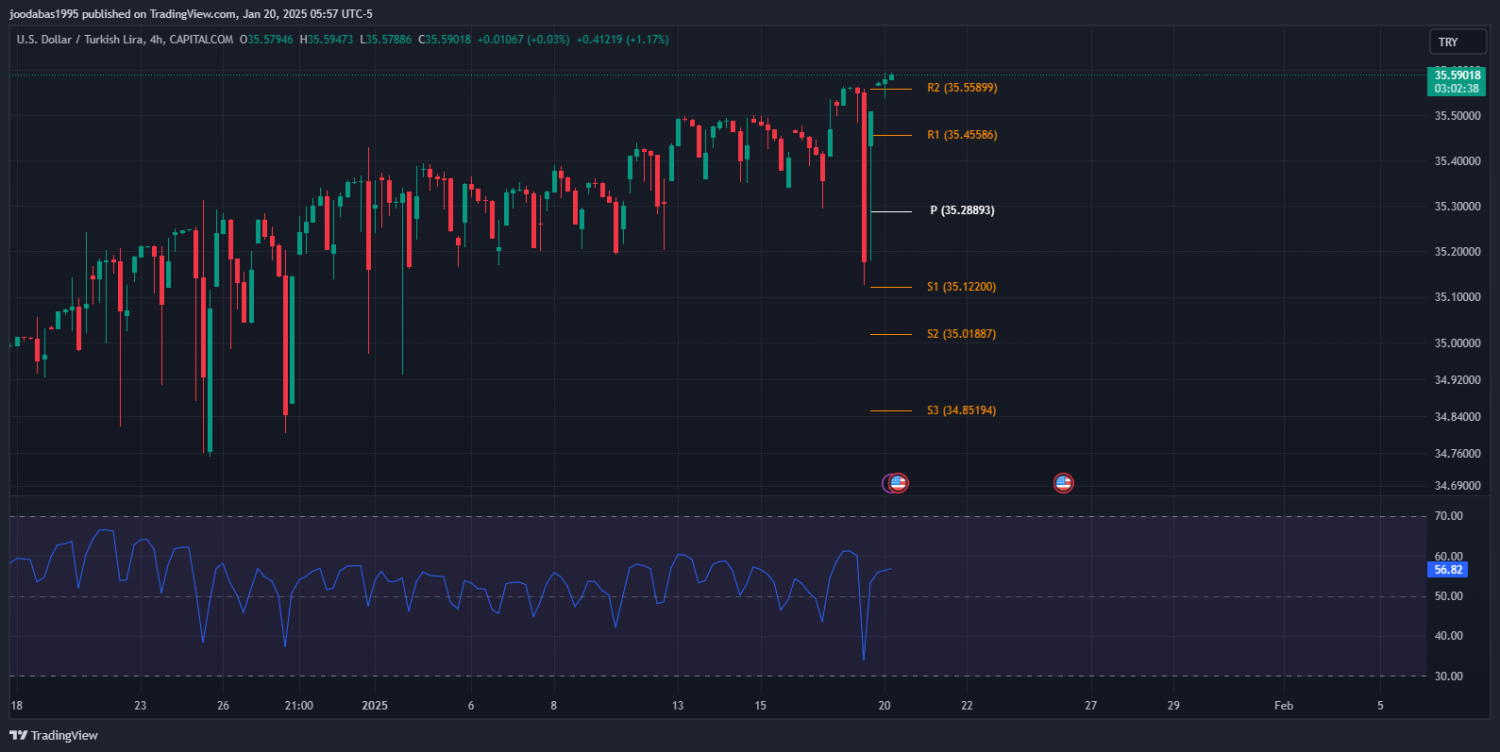
Task: Click the Feb label on the time axis
Action: point(1283,706)
